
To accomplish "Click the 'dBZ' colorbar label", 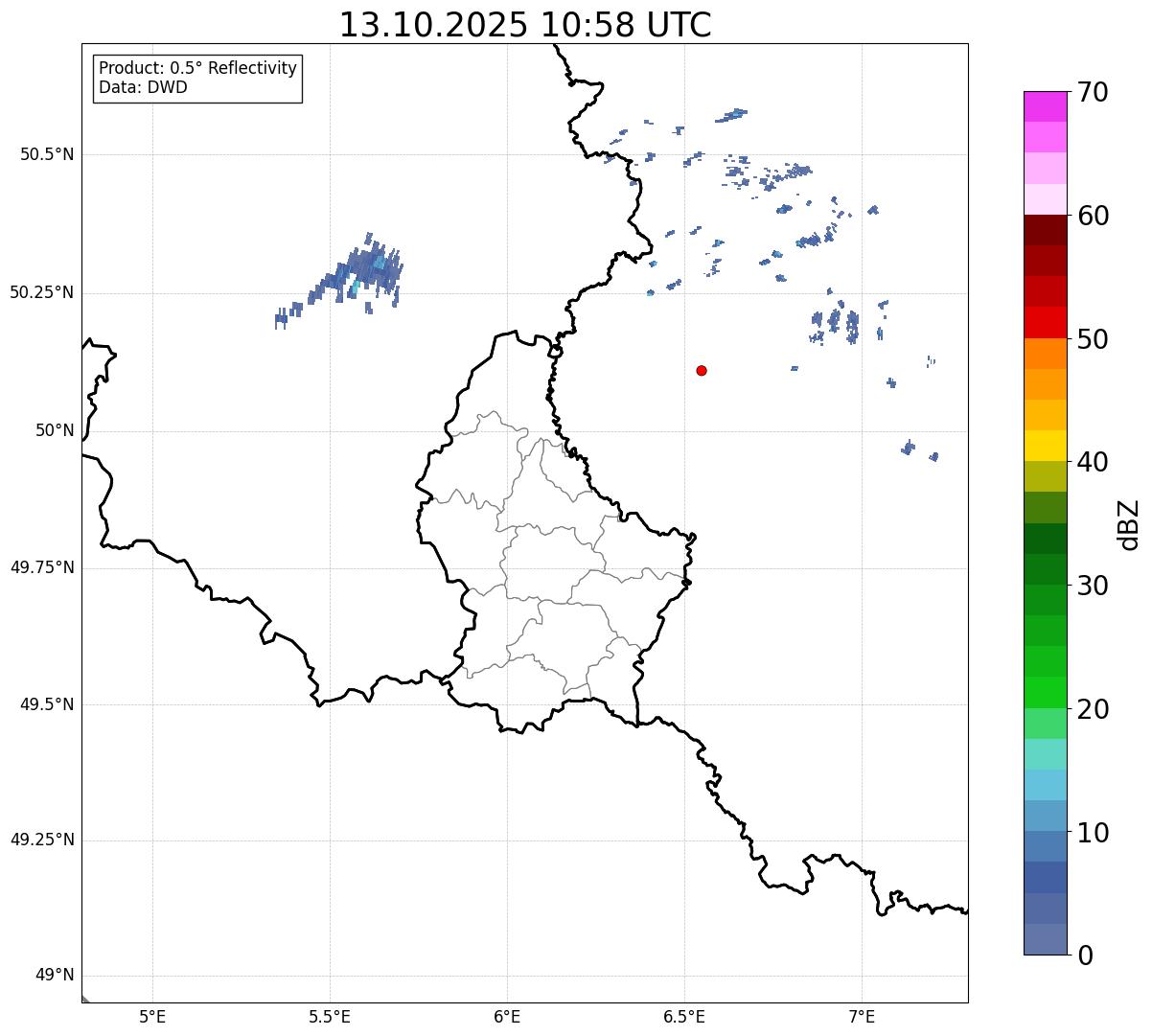I will click(x=1129, y=524).
